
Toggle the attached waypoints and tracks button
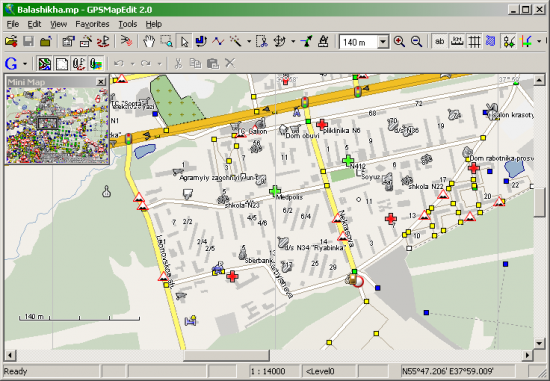79,64
